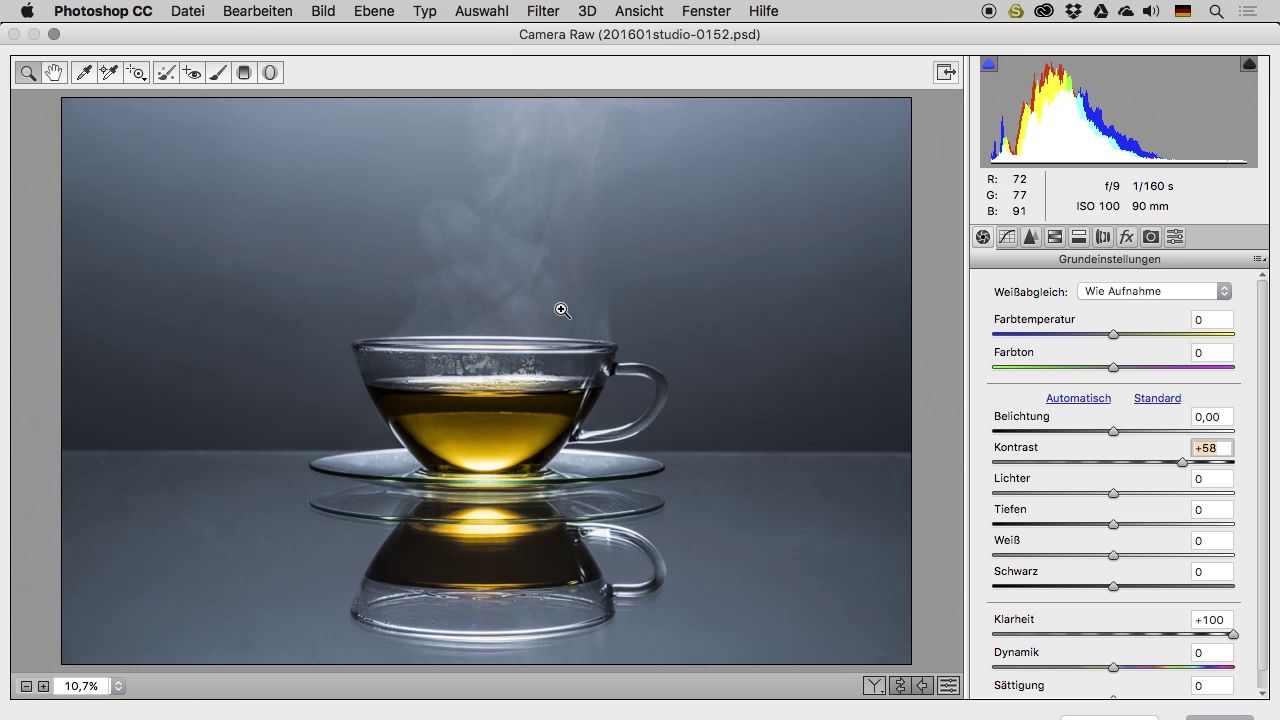Toggle highlight clipping warning in histogram
This screenshot has width=1280, height=720.
coord(1249,64)
